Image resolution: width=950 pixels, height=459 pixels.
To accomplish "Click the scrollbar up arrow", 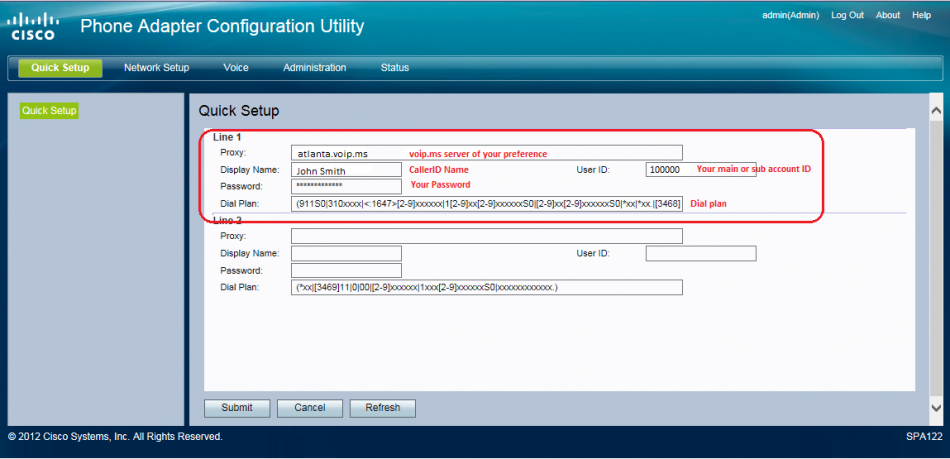I will [935, 111].
